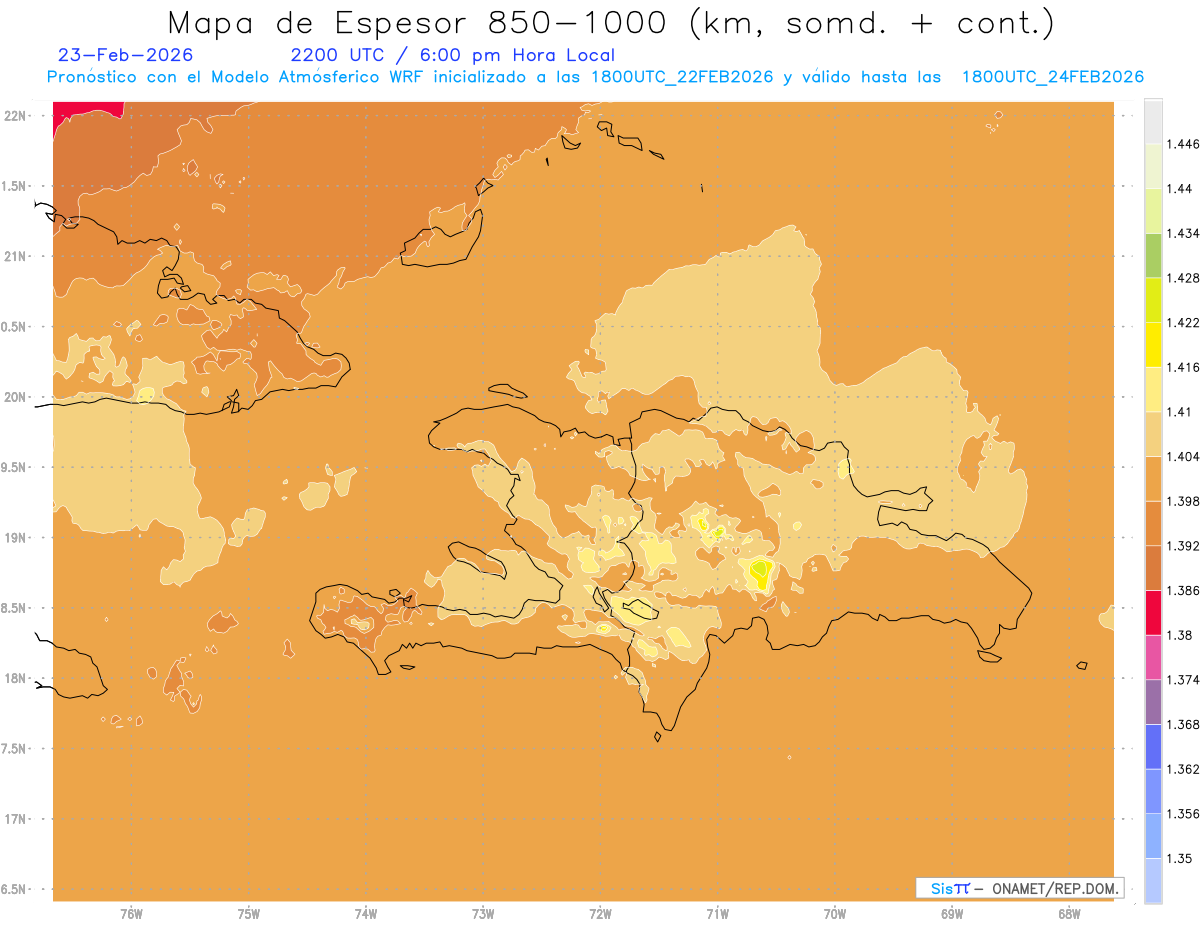
Task: Click the 75W longitude axis label
Action: (248, 914)
